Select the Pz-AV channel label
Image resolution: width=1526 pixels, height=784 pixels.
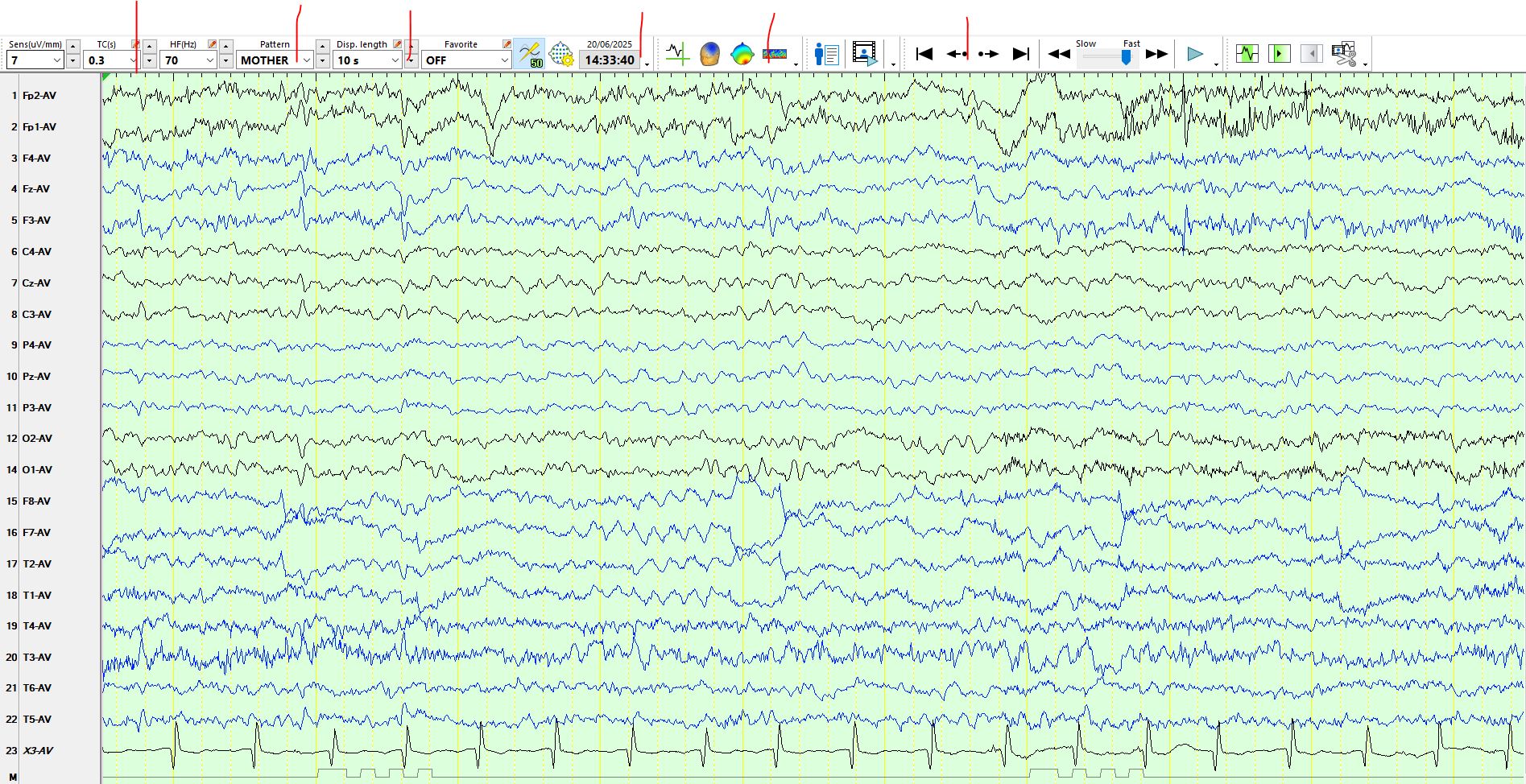36,377
